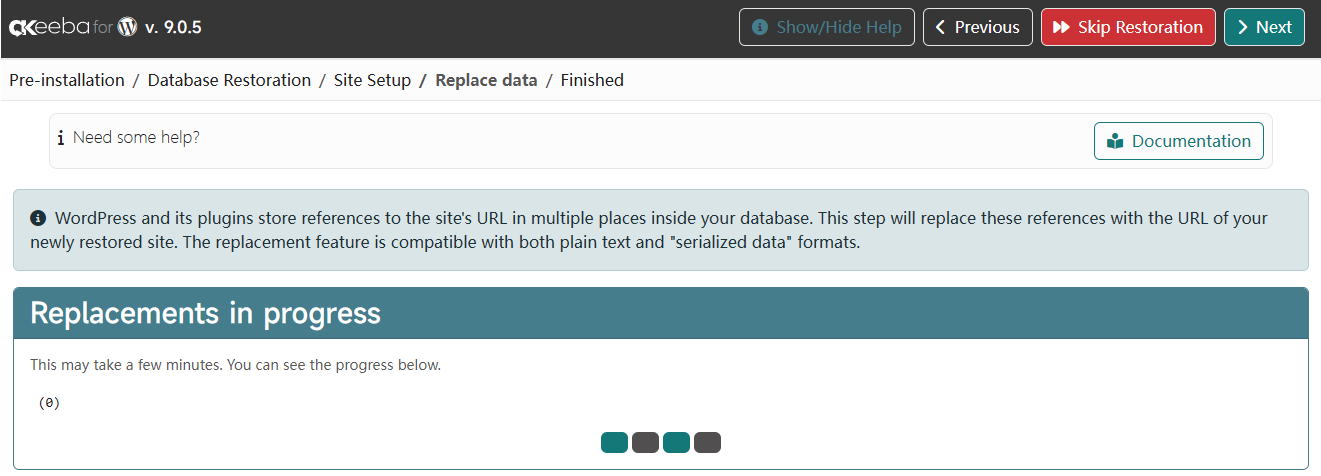Jump to the Finished step
Screen dimensions: 1321x476
point(592,80)
